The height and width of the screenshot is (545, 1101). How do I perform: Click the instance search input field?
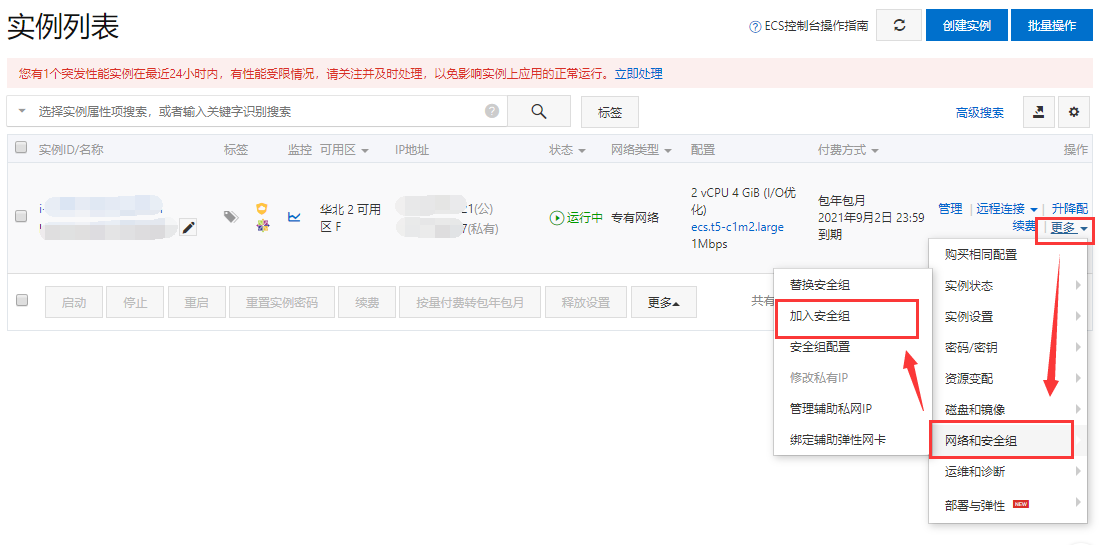click(x=260, y=111)
